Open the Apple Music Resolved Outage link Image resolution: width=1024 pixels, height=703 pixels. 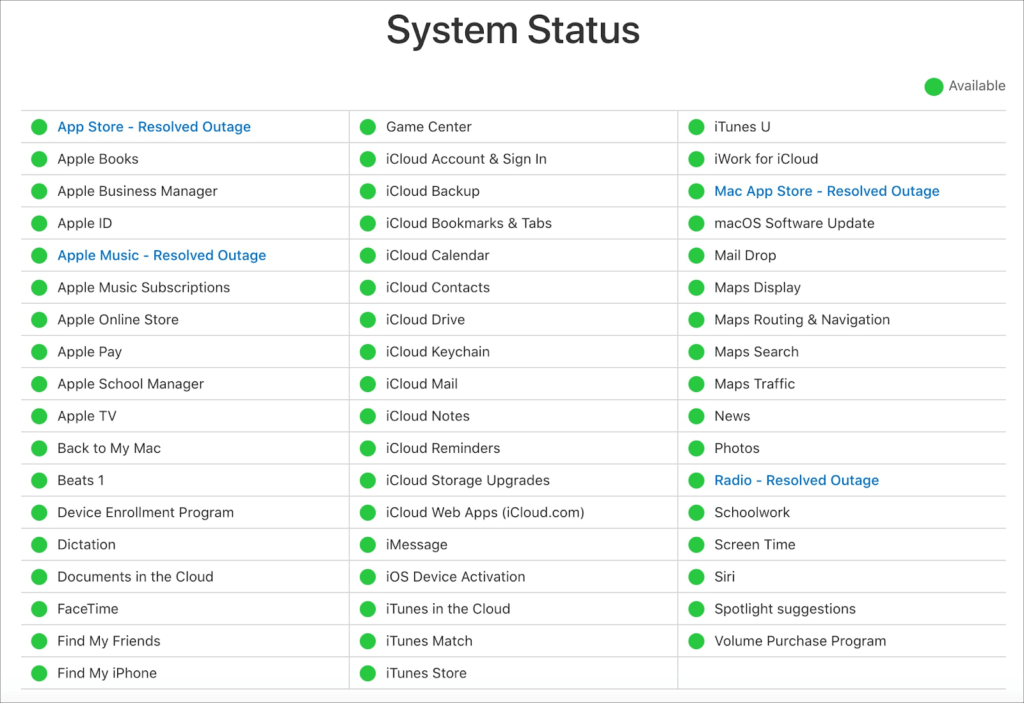[161, 255]
